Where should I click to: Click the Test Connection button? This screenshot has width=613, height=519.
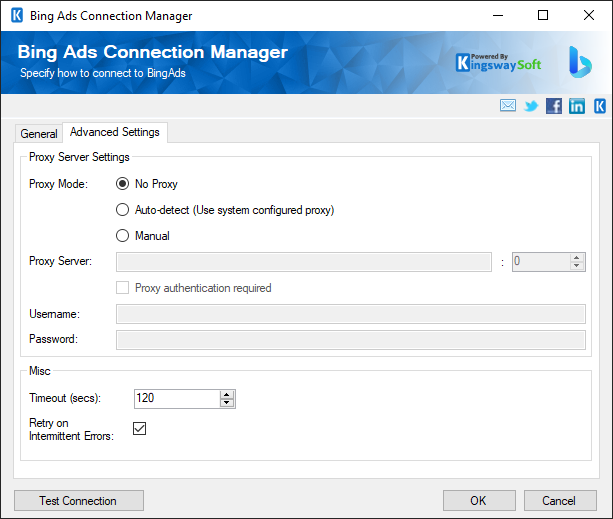click(x=79, y=501)
